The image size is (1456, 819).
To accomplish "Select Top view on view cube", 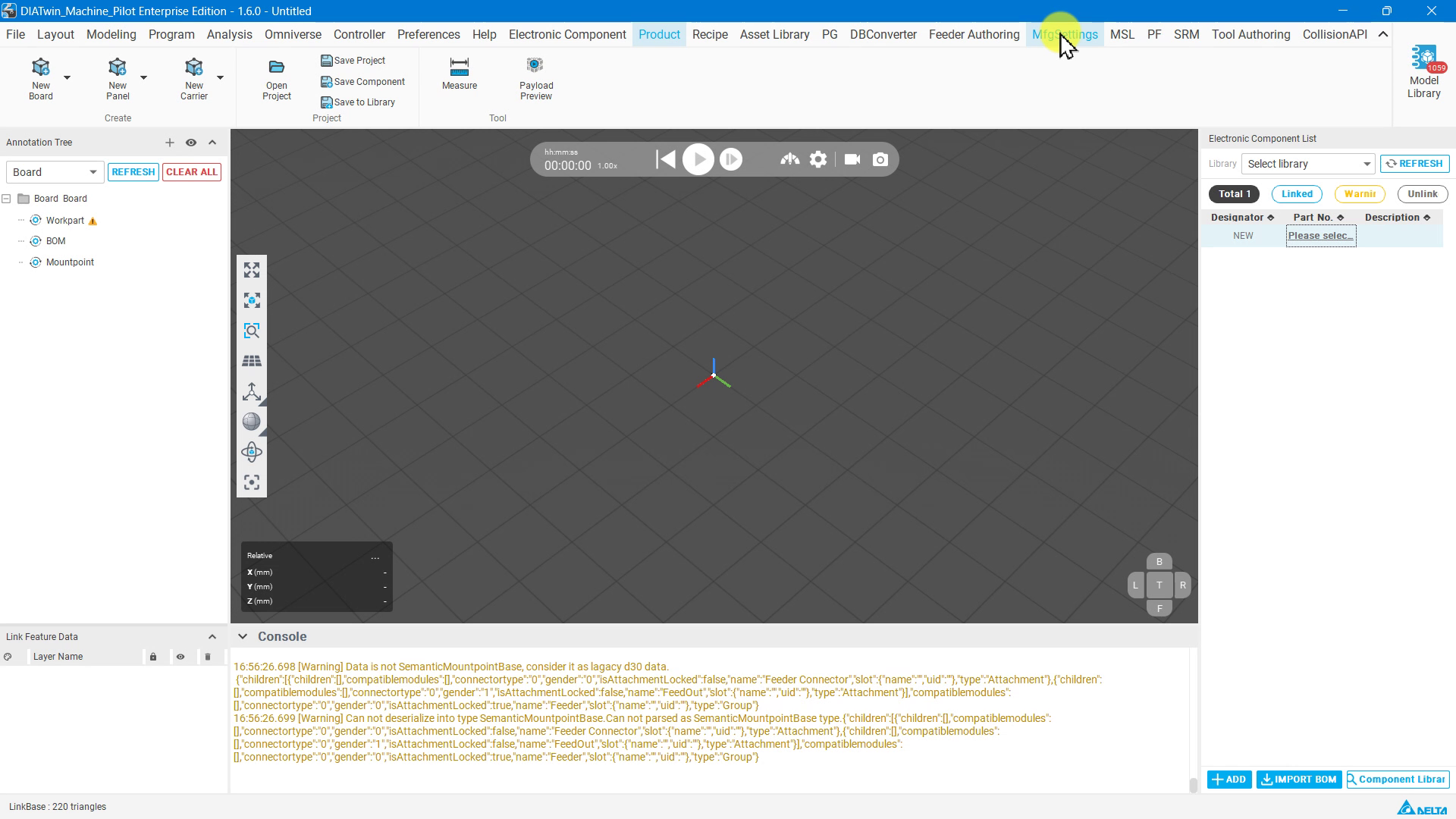I will (1159, 585).
